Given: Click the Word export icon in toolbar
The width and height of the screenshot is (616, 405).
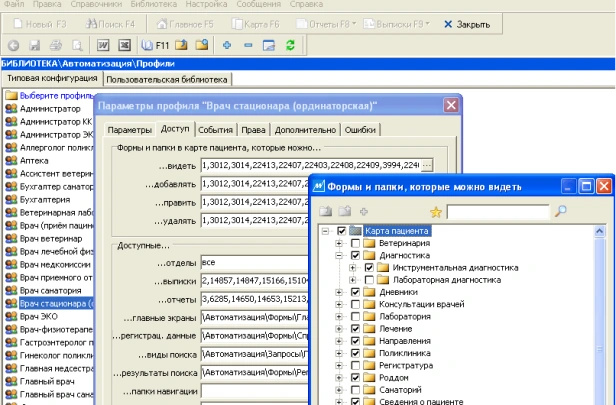Looking at the screenshot, I should [x=103, y=45].
